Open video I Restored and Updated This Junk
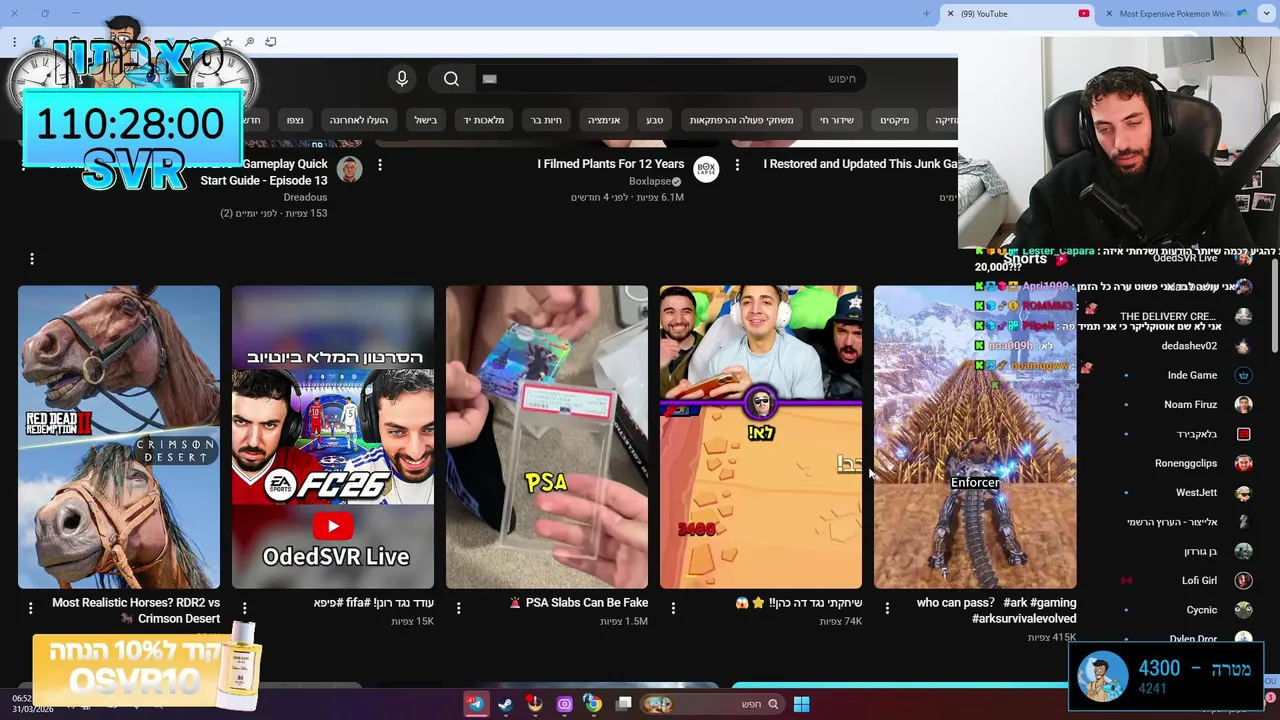The width and height of the screenshot is (1280, 720). pyautogui.click(x=860, y=164)
